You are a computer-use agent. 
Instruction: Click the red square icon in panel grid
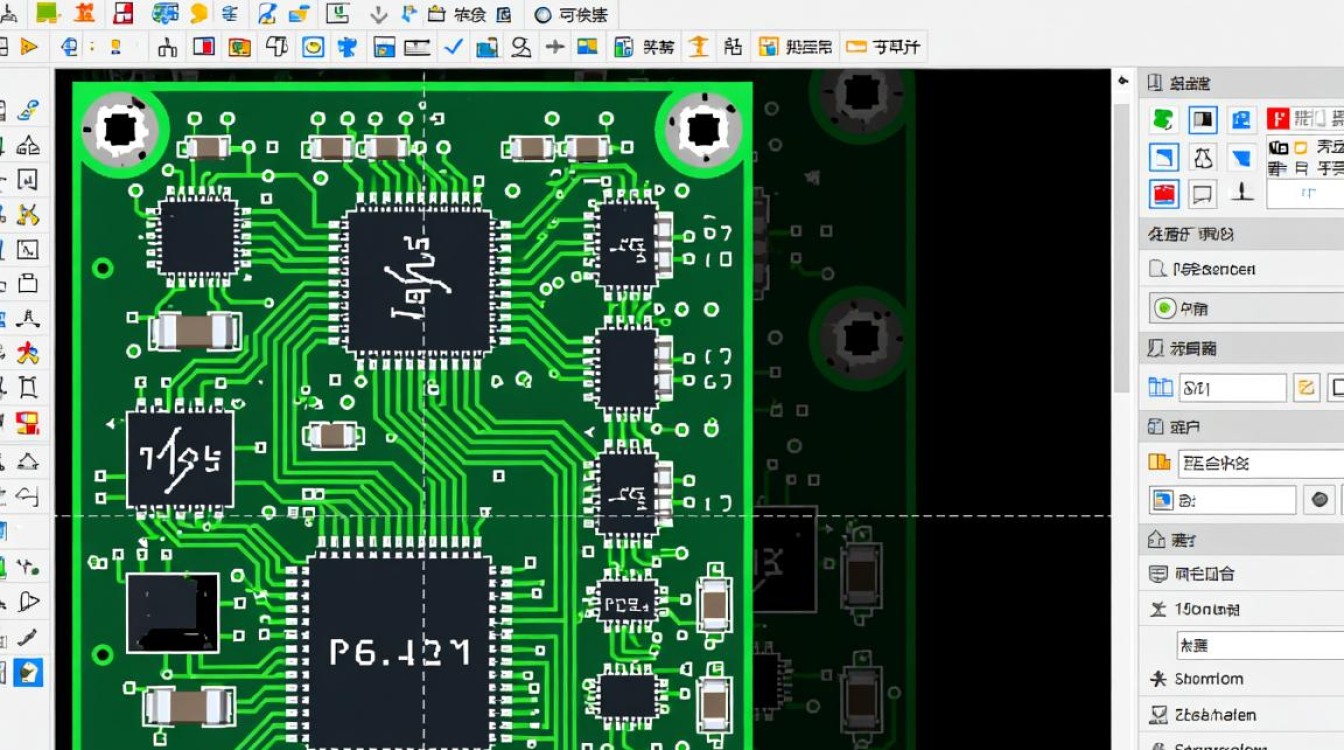[1163, 194]
